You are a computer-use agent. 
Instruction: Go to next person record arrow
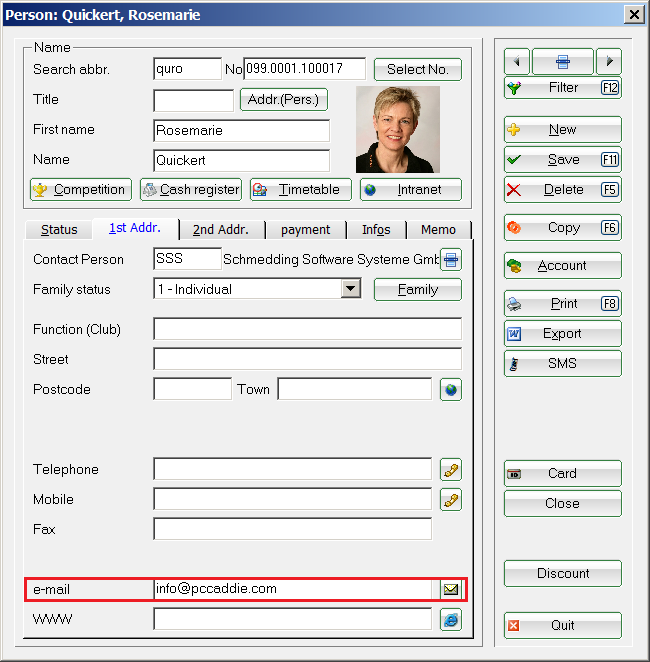coord(609,62)
